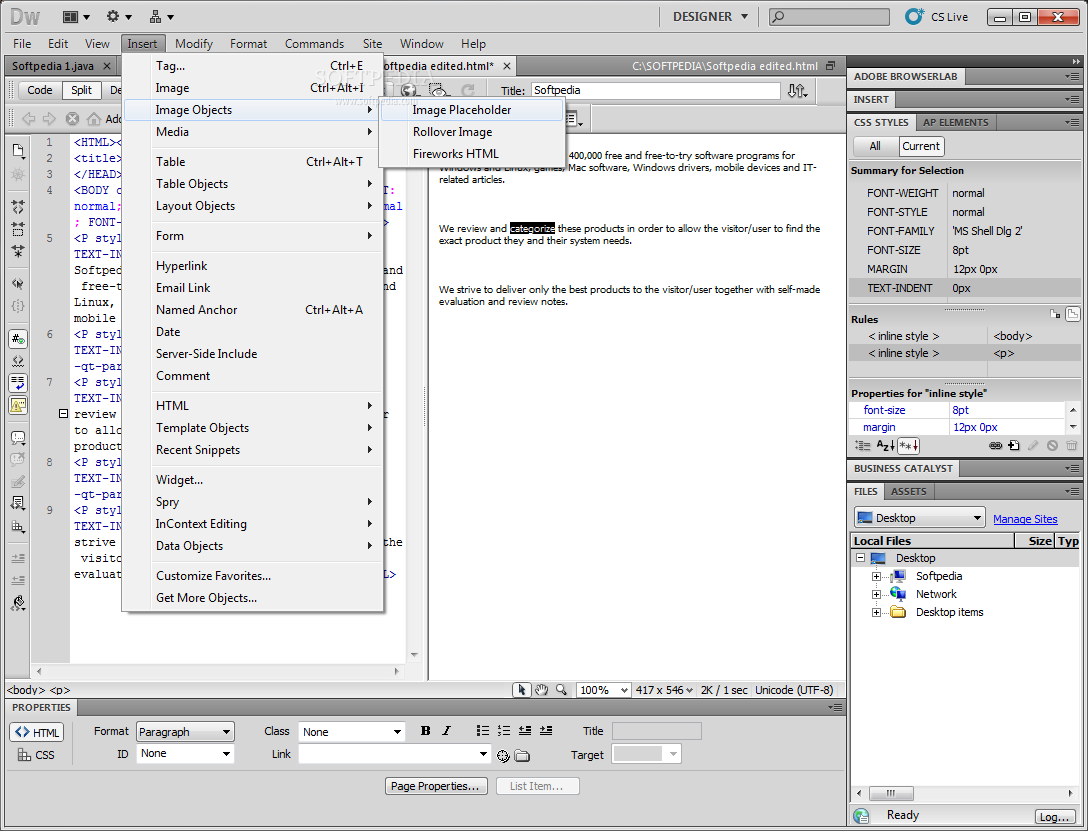Click the Page Properties button
Screen dimensions: 1088x831
pos(436,786)
